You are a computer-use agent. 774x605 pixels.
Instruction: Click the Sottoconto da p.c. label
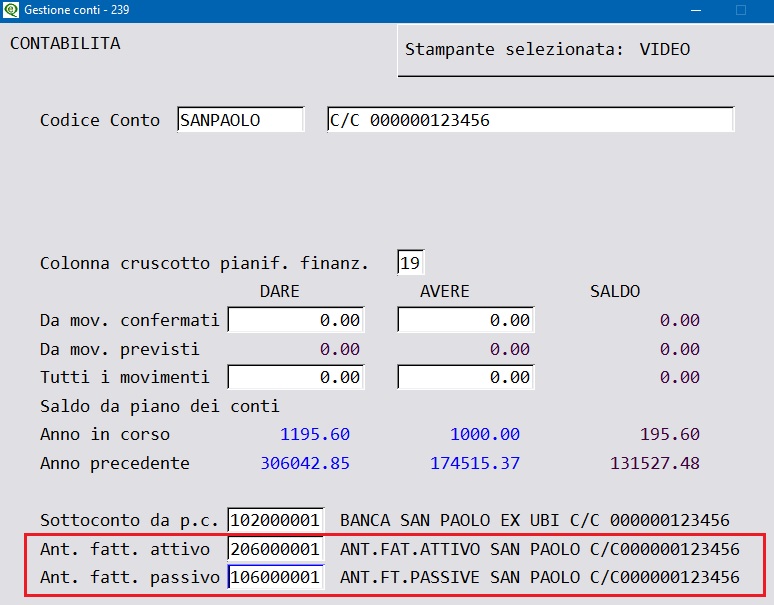[x=129, y=521]
